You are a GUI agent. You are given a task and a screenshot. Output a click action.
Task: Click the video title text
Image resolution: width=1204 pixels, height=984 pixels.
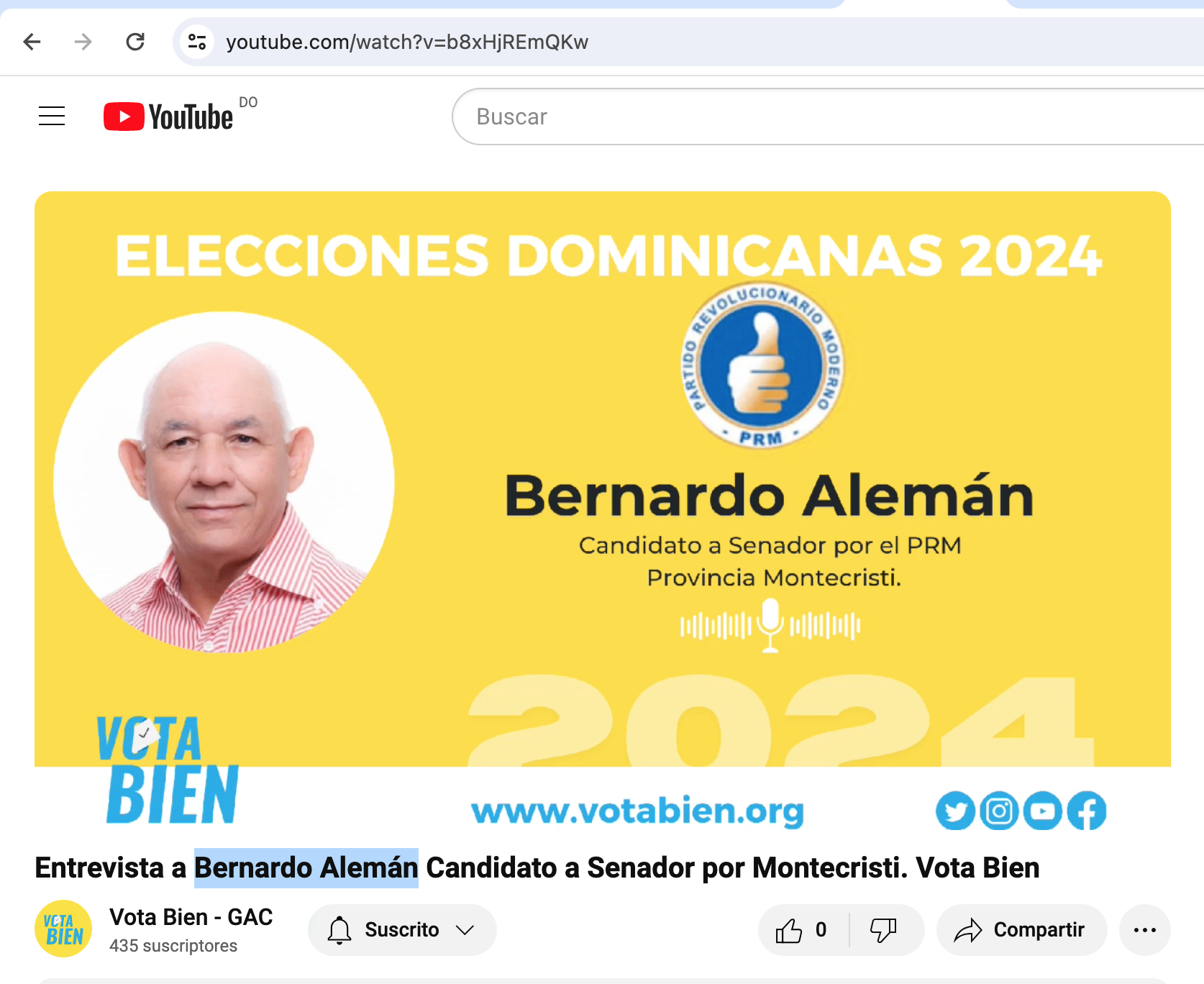pos(537,867)
